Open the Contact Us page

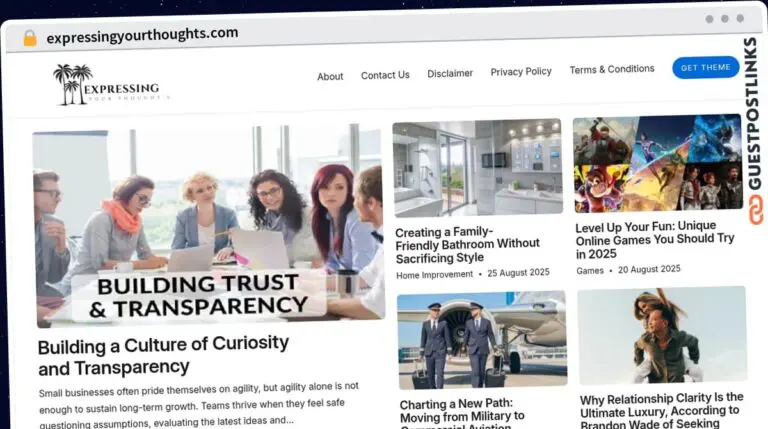[x=385, y=75]
